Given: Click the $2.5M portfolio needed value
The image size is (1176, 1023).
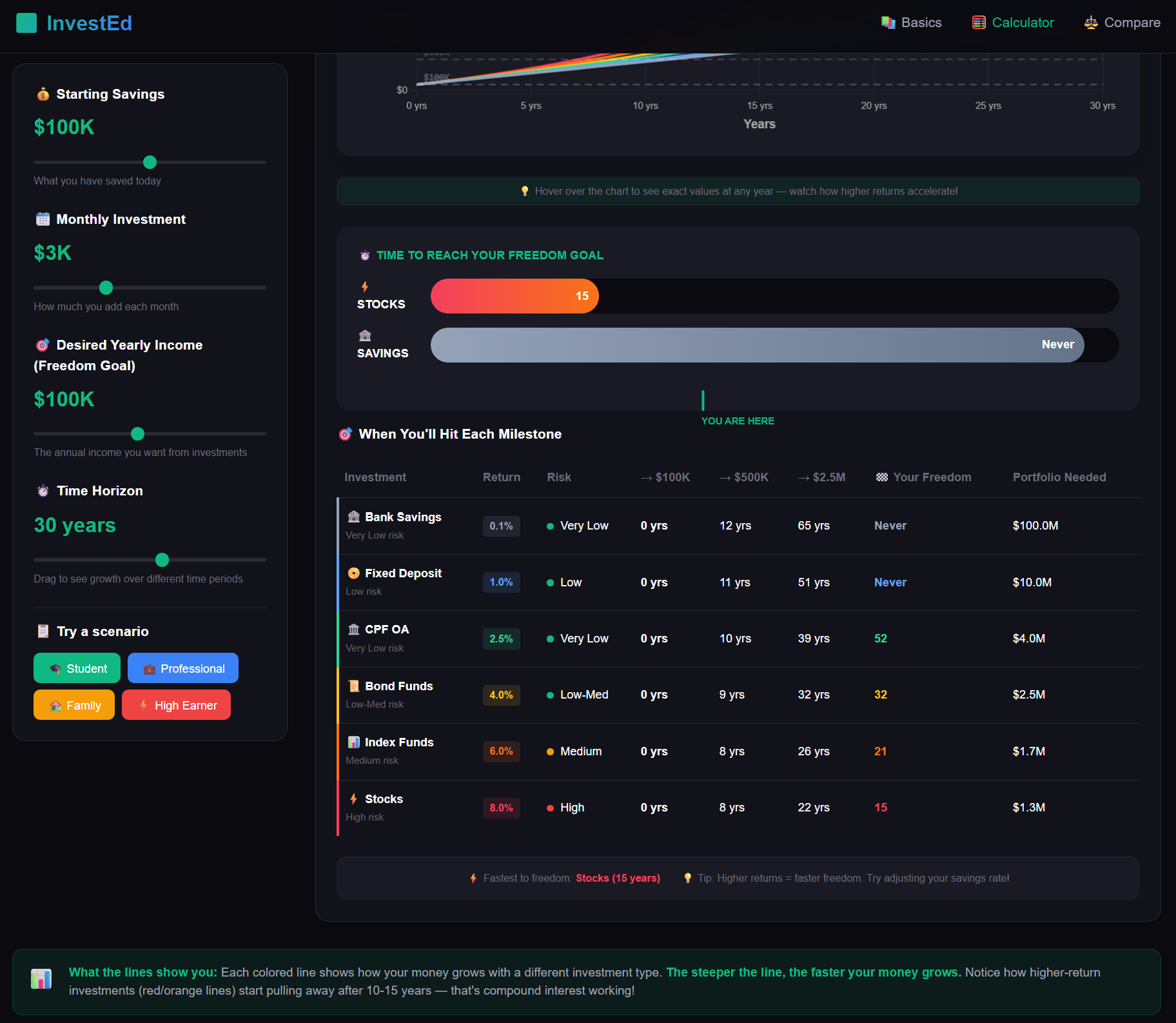Looking at the screenshot, I should pyautogui.click(x=1029, y=695).
